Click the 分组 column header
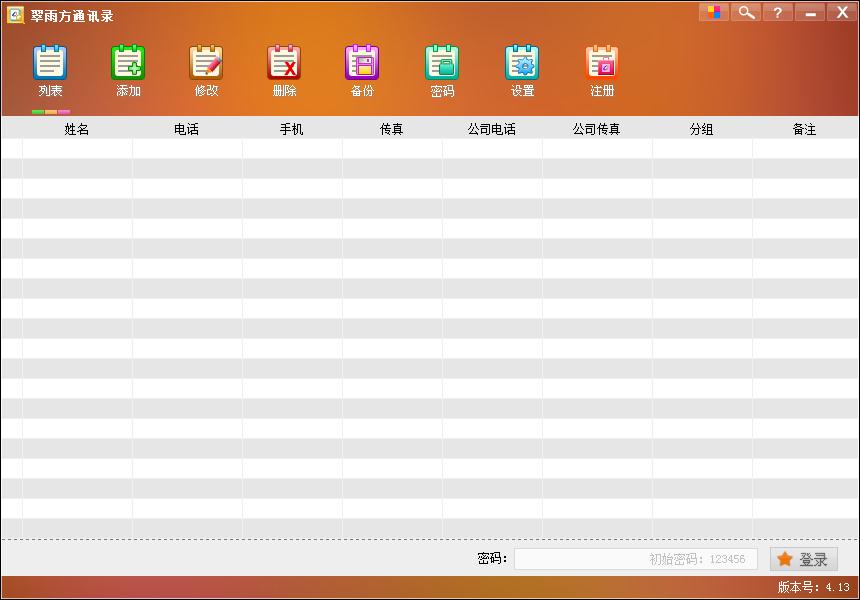 click(702, 129)
